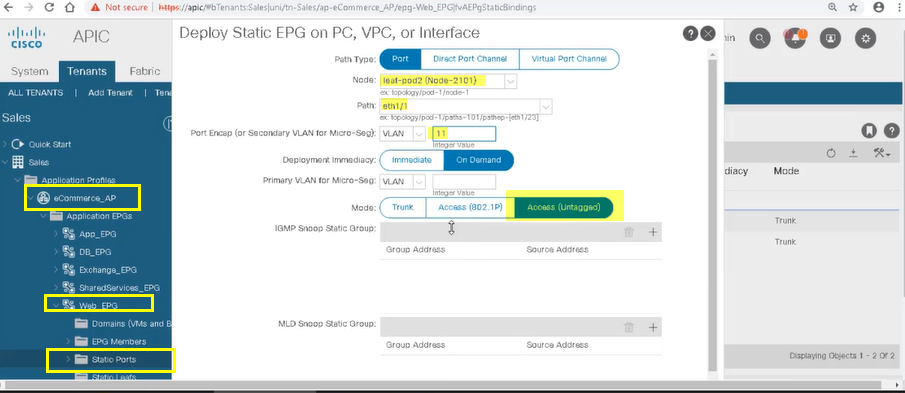This screenshot has height=393, width=905.
Task: Click the Mode column header
Action: [x=786, y=171]
